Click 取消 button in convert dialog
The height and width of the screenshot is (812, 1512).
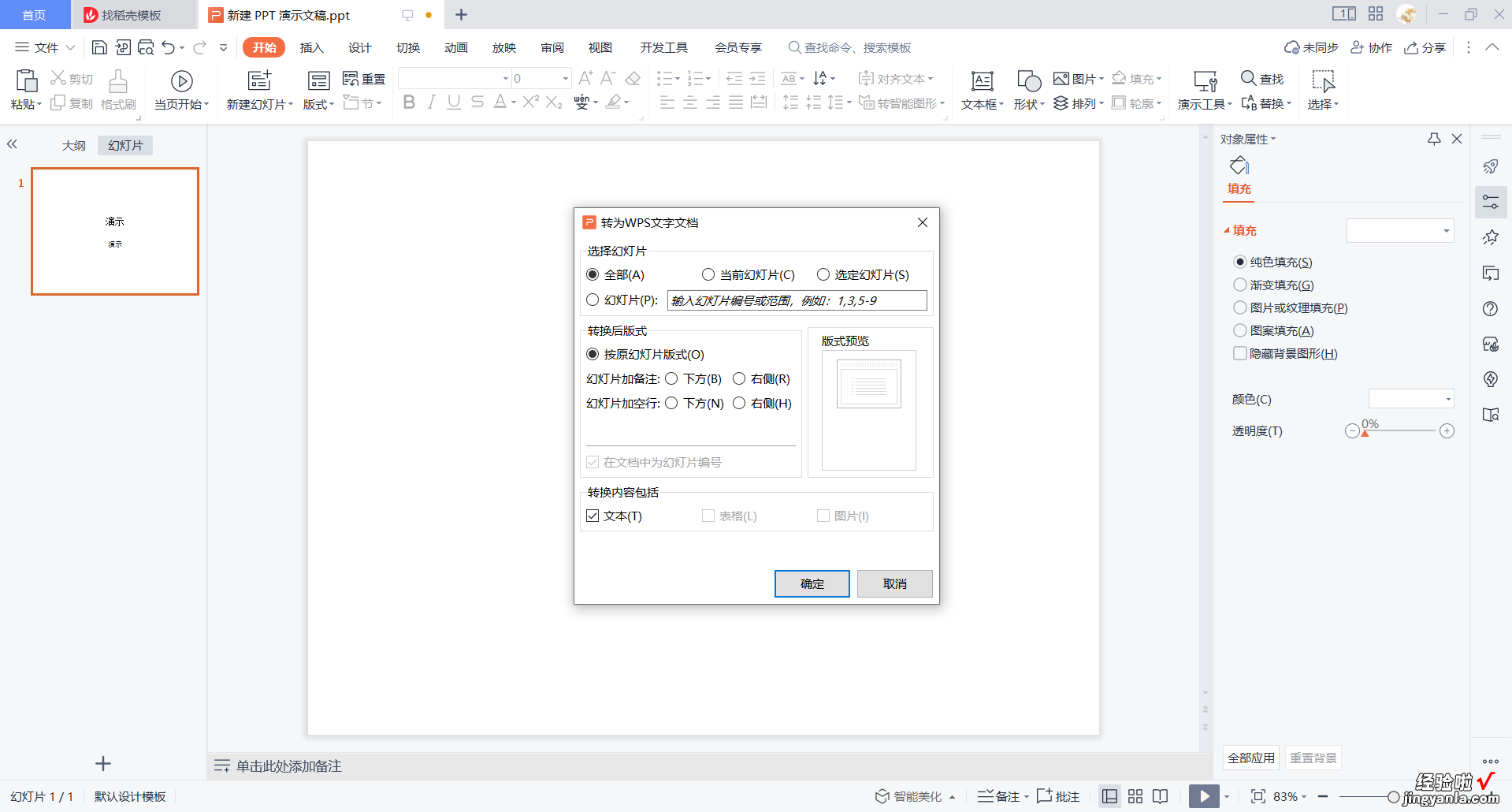tap(895, 583)
